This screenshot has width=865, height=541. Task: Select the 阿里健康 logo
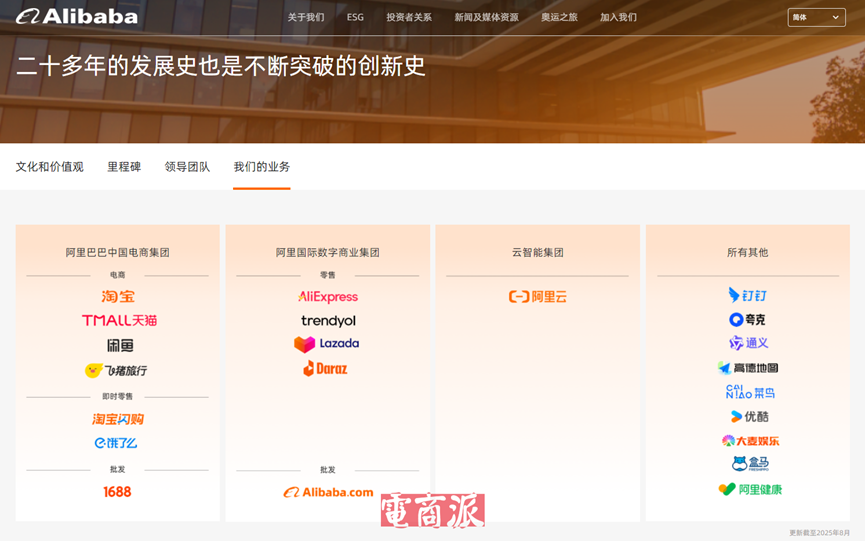(750, 489)
